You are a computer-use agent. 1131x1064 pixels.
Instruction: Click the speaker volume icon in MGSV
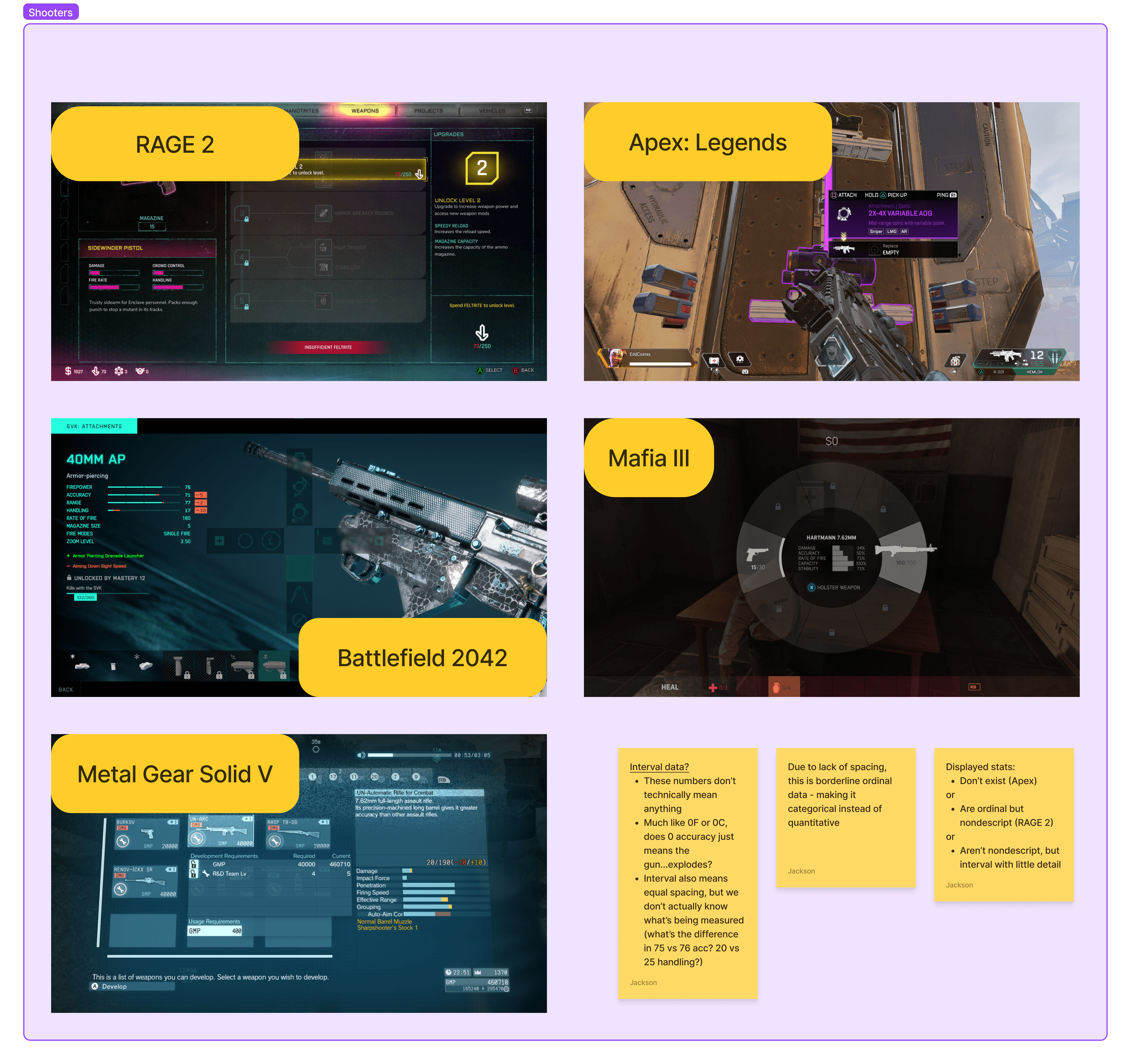(361, 755)
